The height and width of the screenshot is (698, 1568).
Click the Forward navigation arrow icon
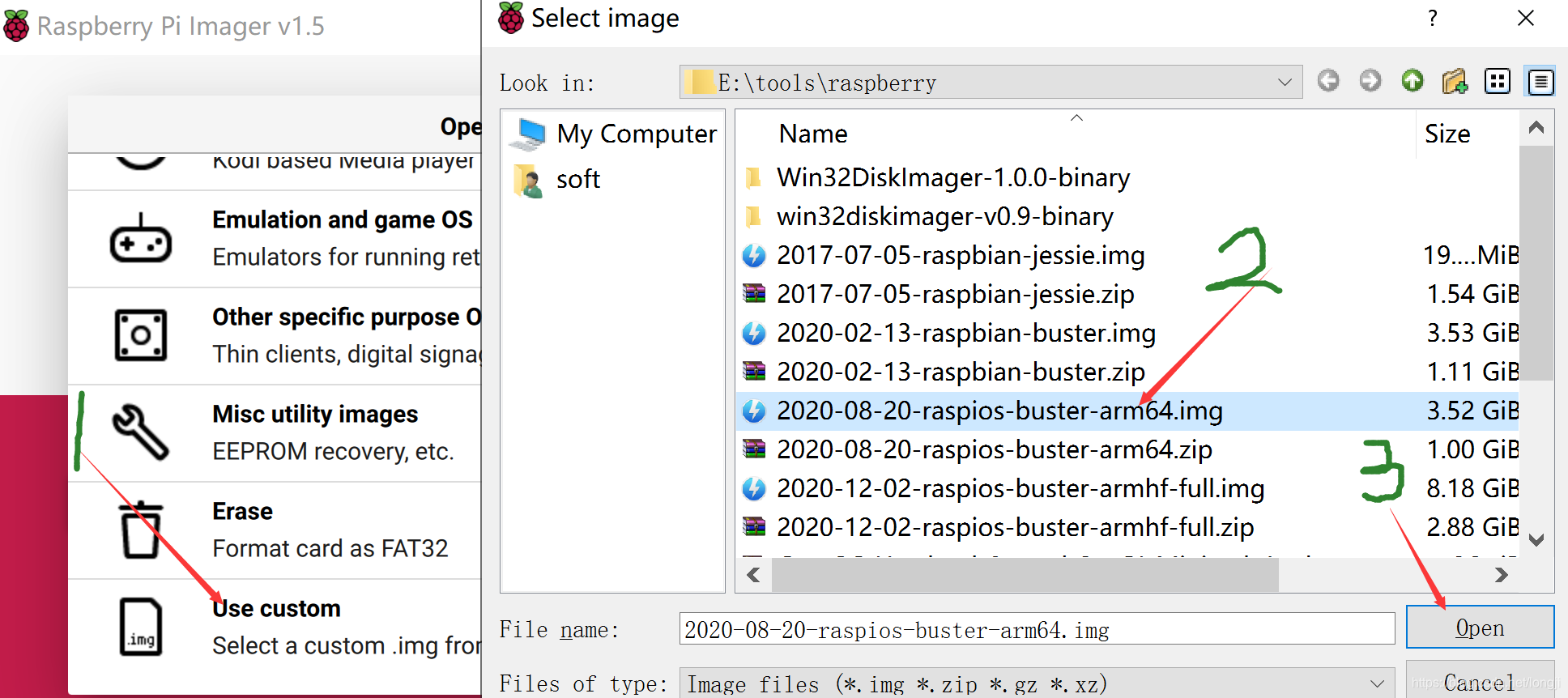tap(1370, 81)
